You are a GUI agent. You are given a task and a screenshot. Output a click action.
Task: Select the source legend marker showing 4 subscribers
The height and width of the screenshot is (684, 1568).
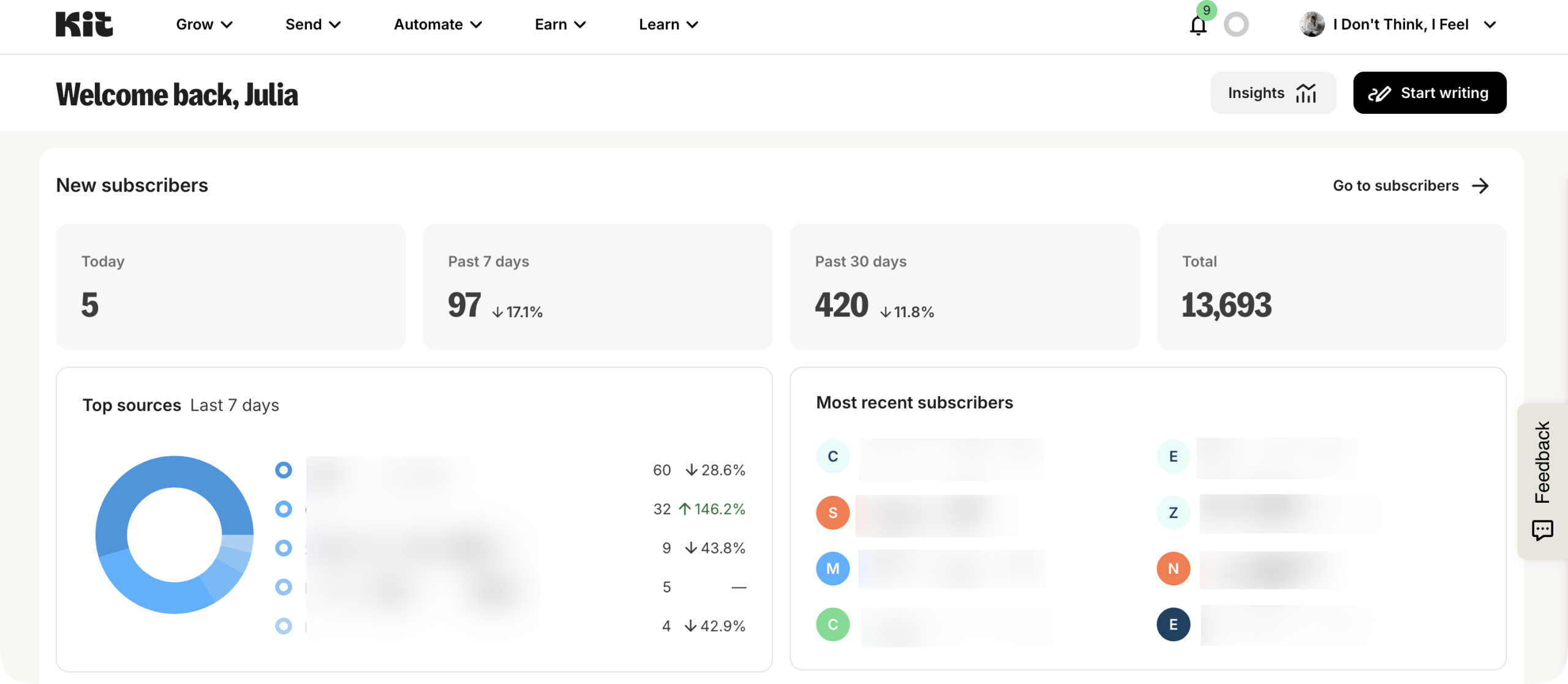(283, 626)
